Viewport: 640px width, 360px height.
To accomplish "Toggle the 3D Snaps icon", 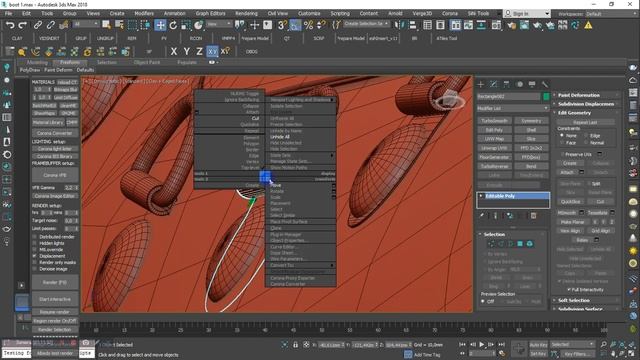I will (282, 25).
